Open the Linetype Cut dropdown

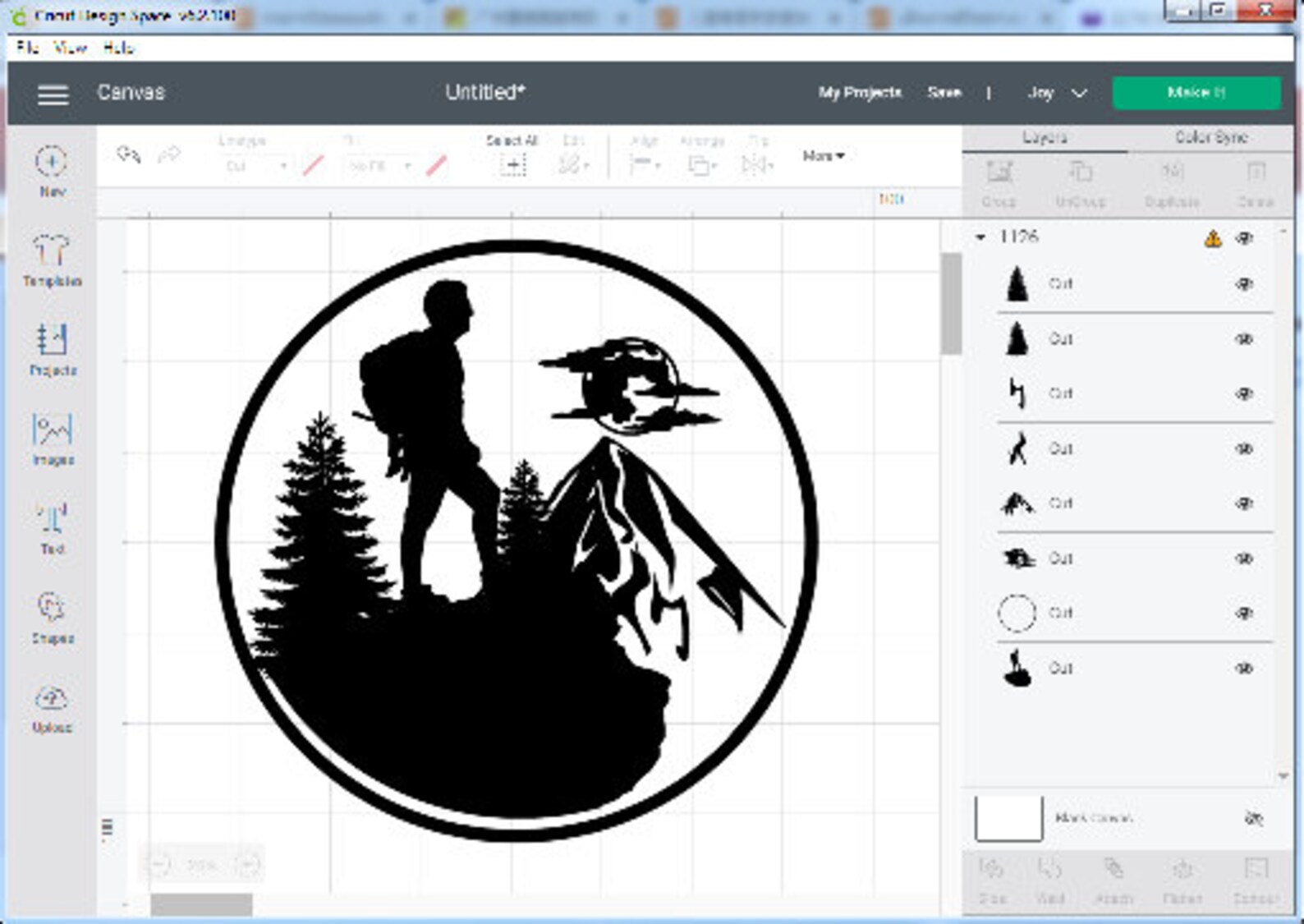pyautogui.click(x=255, y=166)
